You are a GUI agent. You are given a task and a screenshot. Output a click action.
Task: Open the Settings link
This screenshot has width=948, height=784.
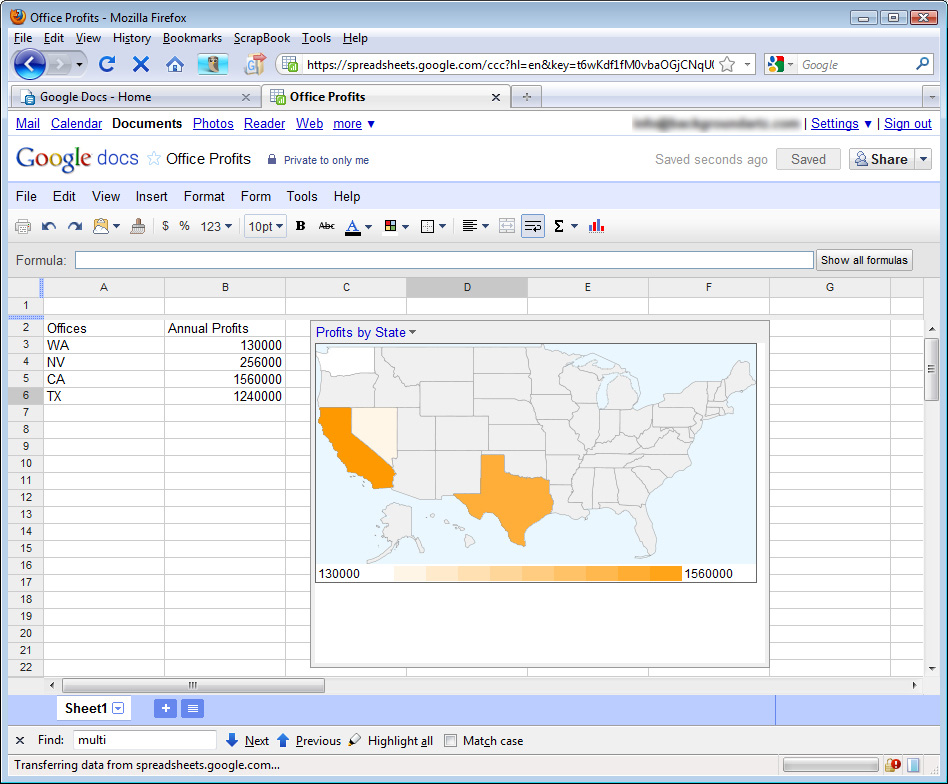(834, 123)
